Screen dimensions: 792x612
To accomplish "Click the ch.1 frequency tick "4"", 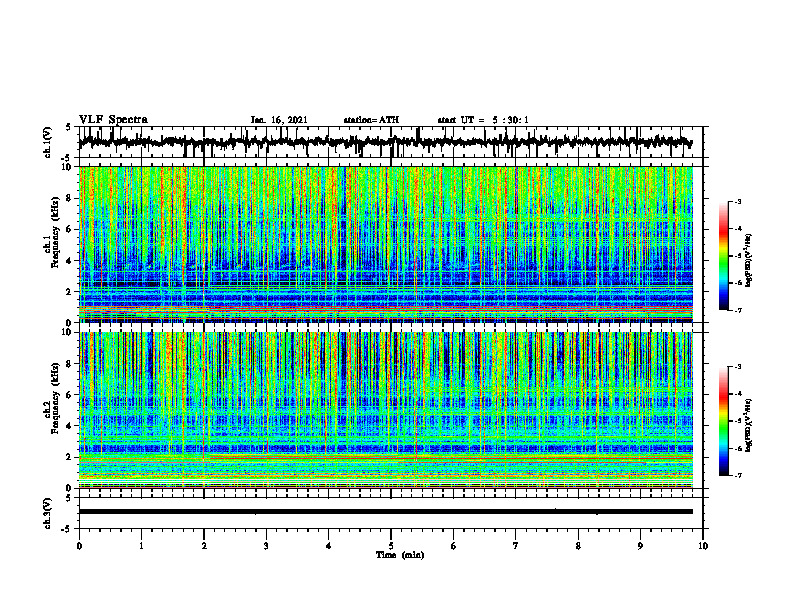I will pos(69,261).
